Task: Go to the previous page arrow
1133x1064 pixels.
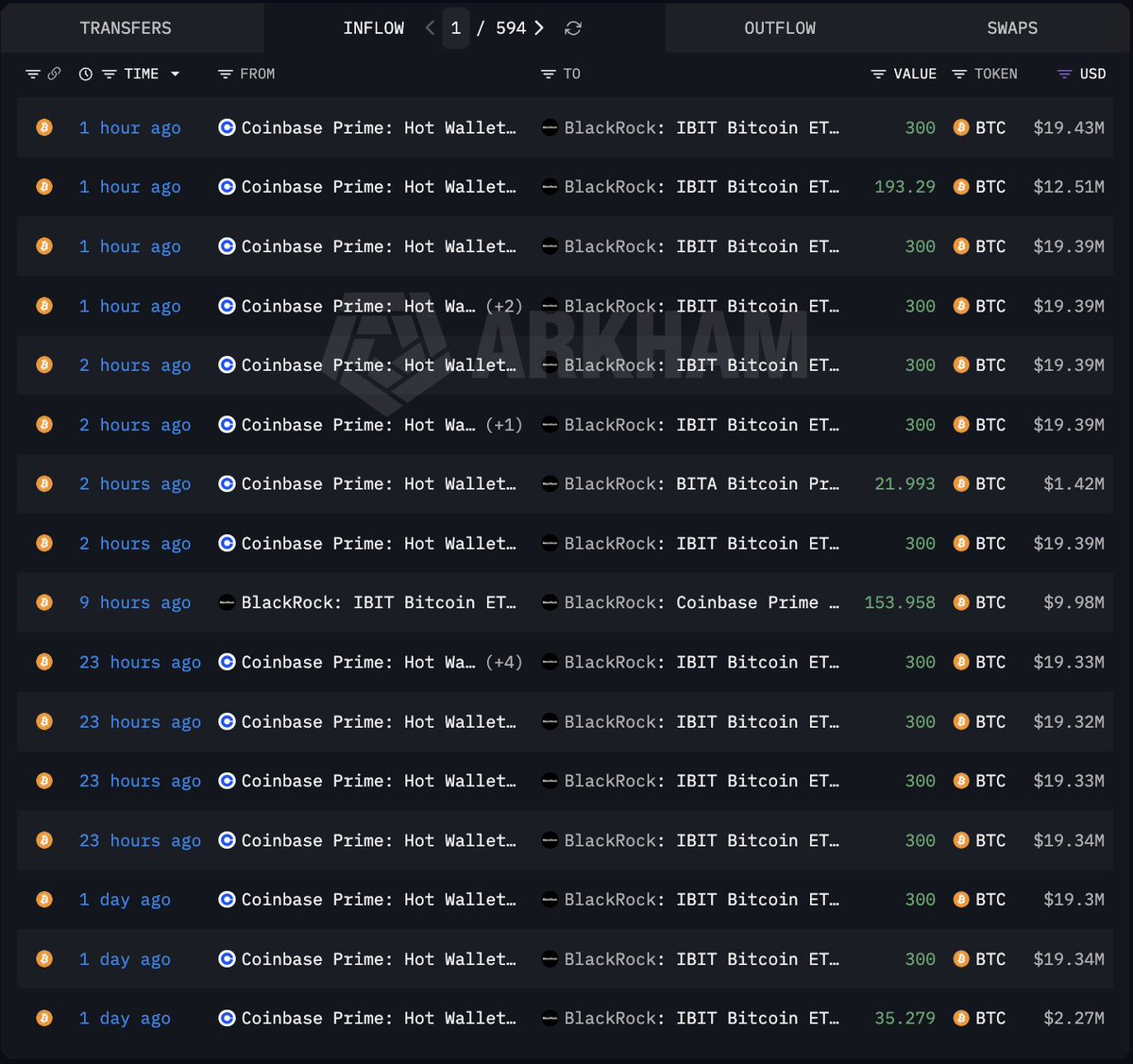Action: [431, 28]
